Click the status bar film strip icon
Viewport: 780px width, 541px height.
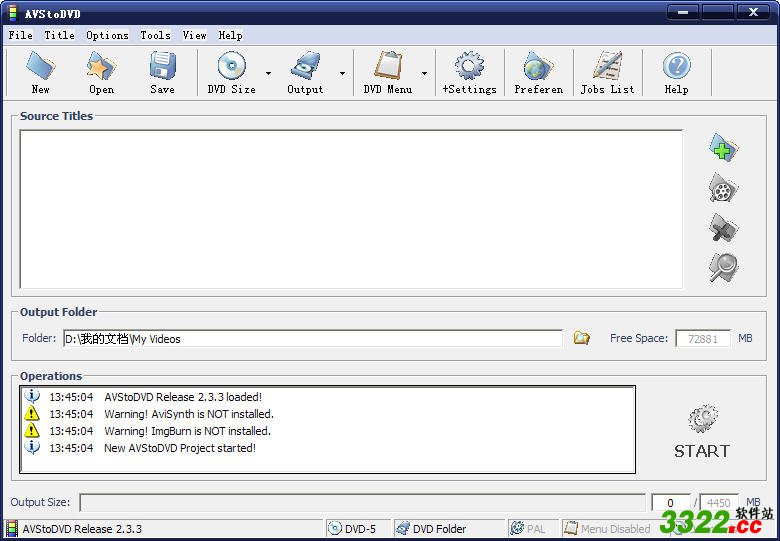[11, 529]
